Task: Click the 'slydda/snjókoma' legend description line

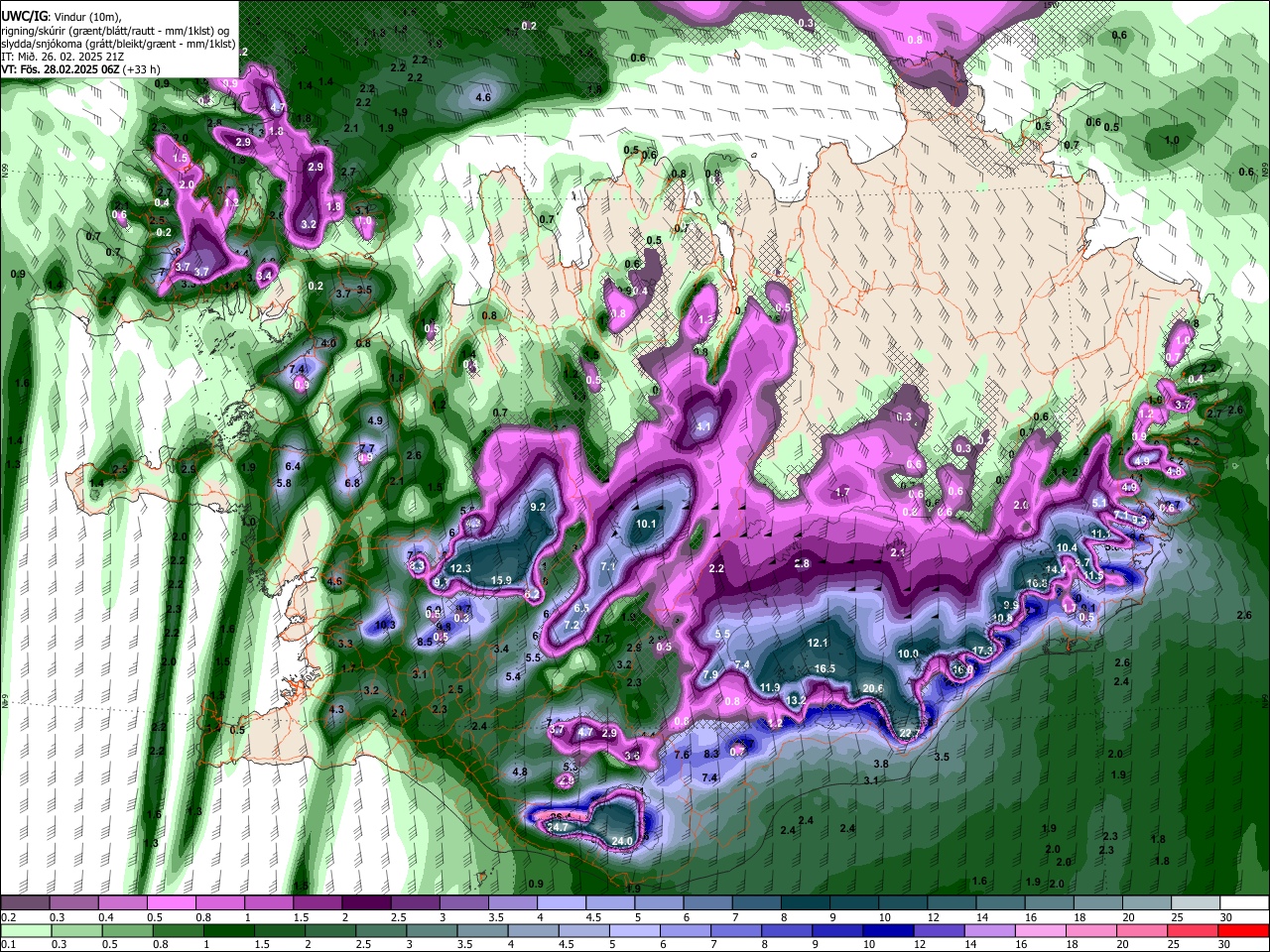Action: (118, 44)
